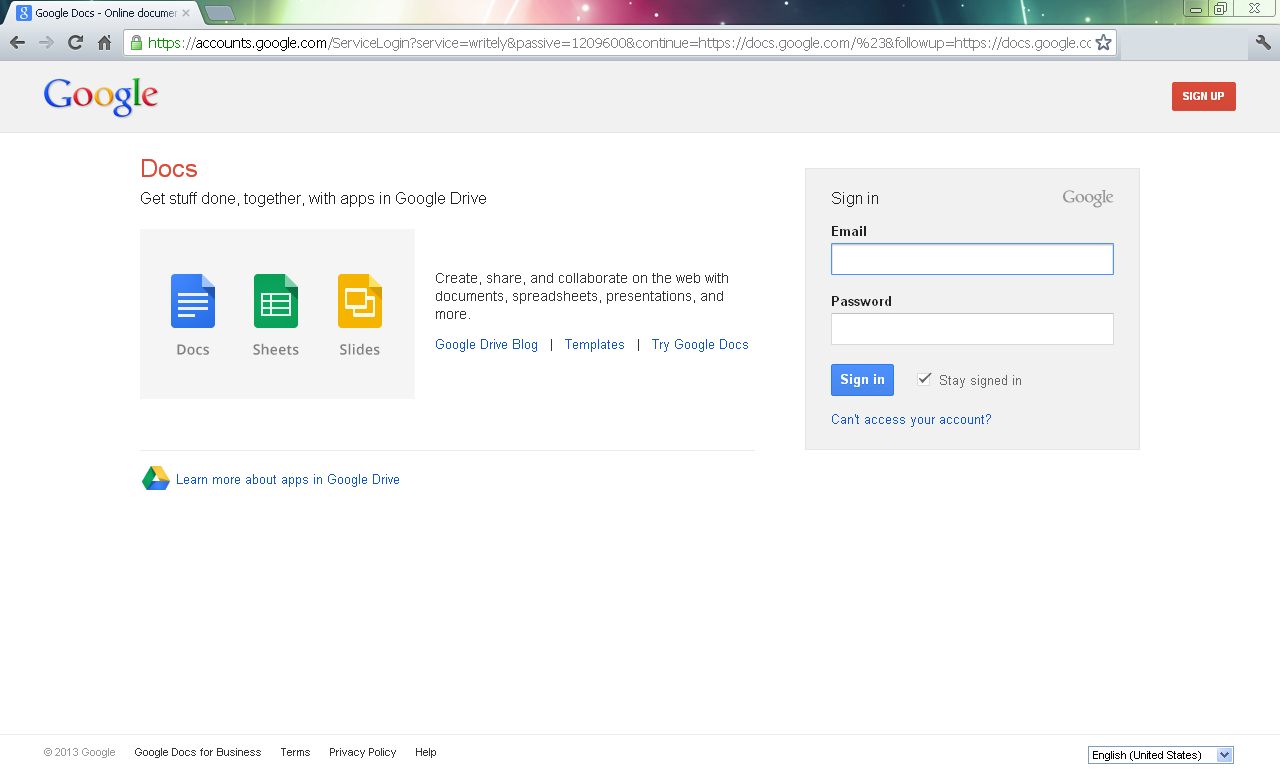Open the Can't access your account link
Viewport: 1280px width, 770px height.
click(x=911, y=420)
